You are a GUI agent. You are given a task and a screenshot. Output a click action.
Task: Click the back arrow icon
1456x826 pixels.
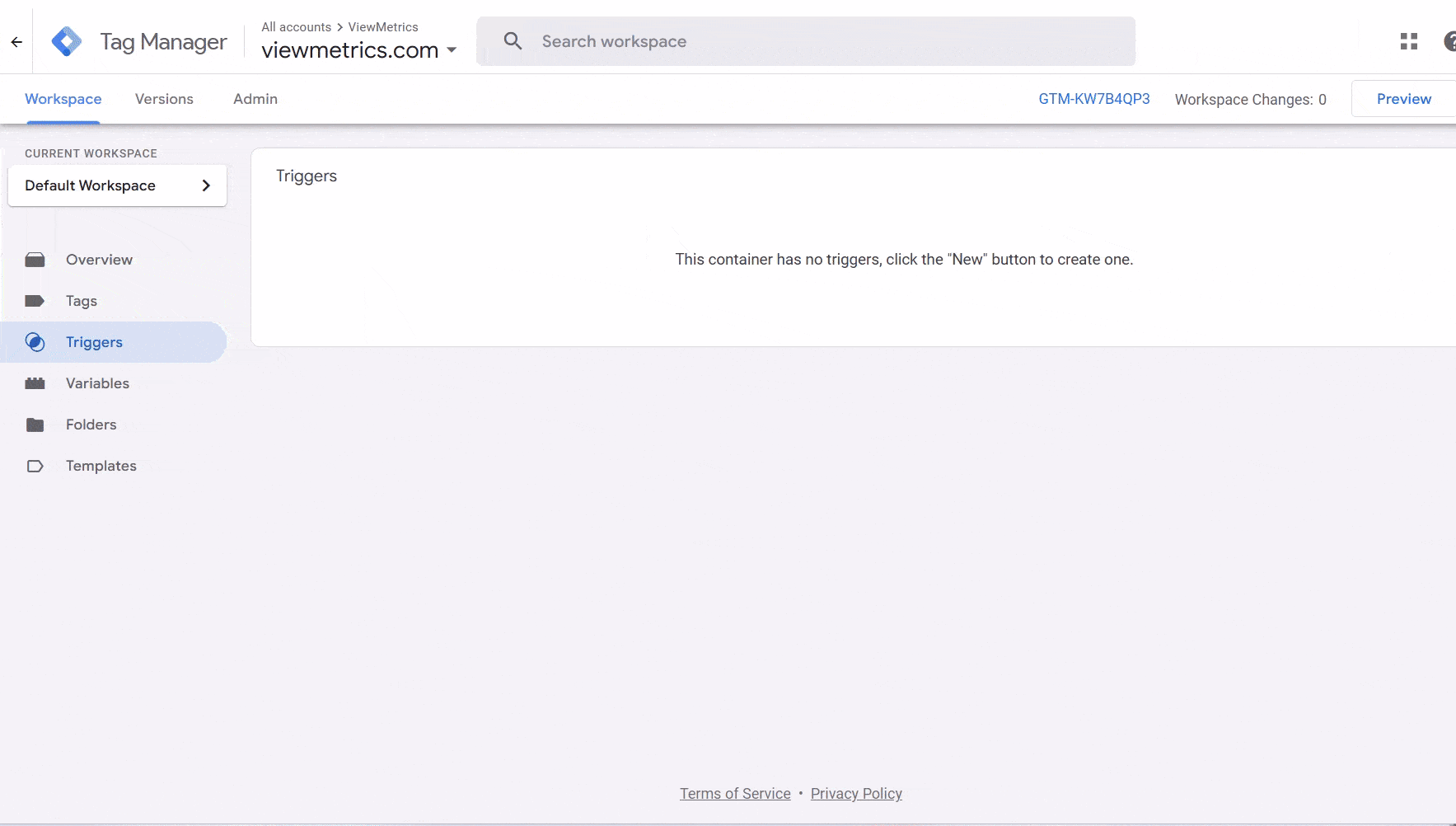tap(16, 42)
